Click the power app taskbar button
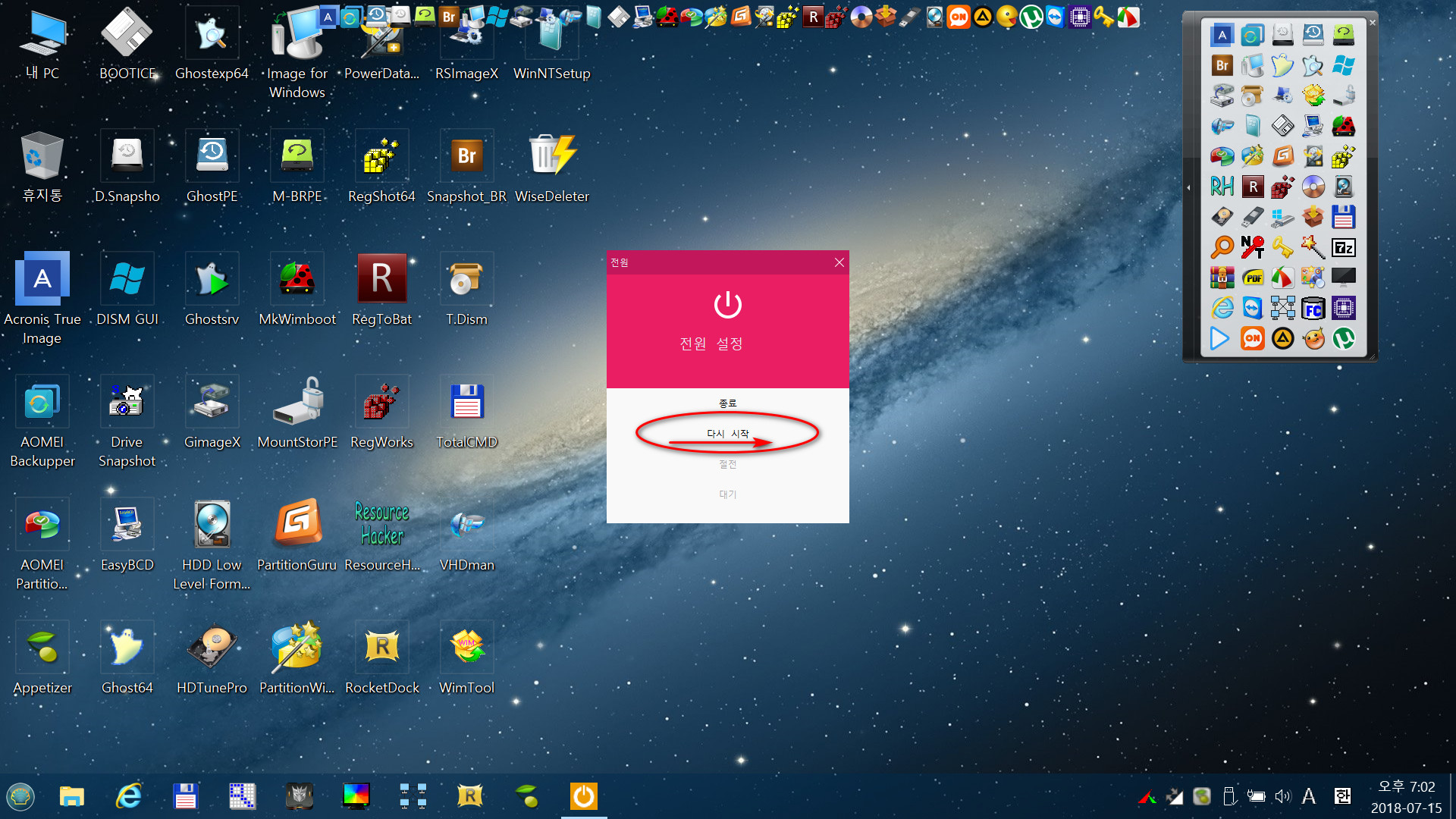This screenshot has height=819, width=1456. click(584, 796)
